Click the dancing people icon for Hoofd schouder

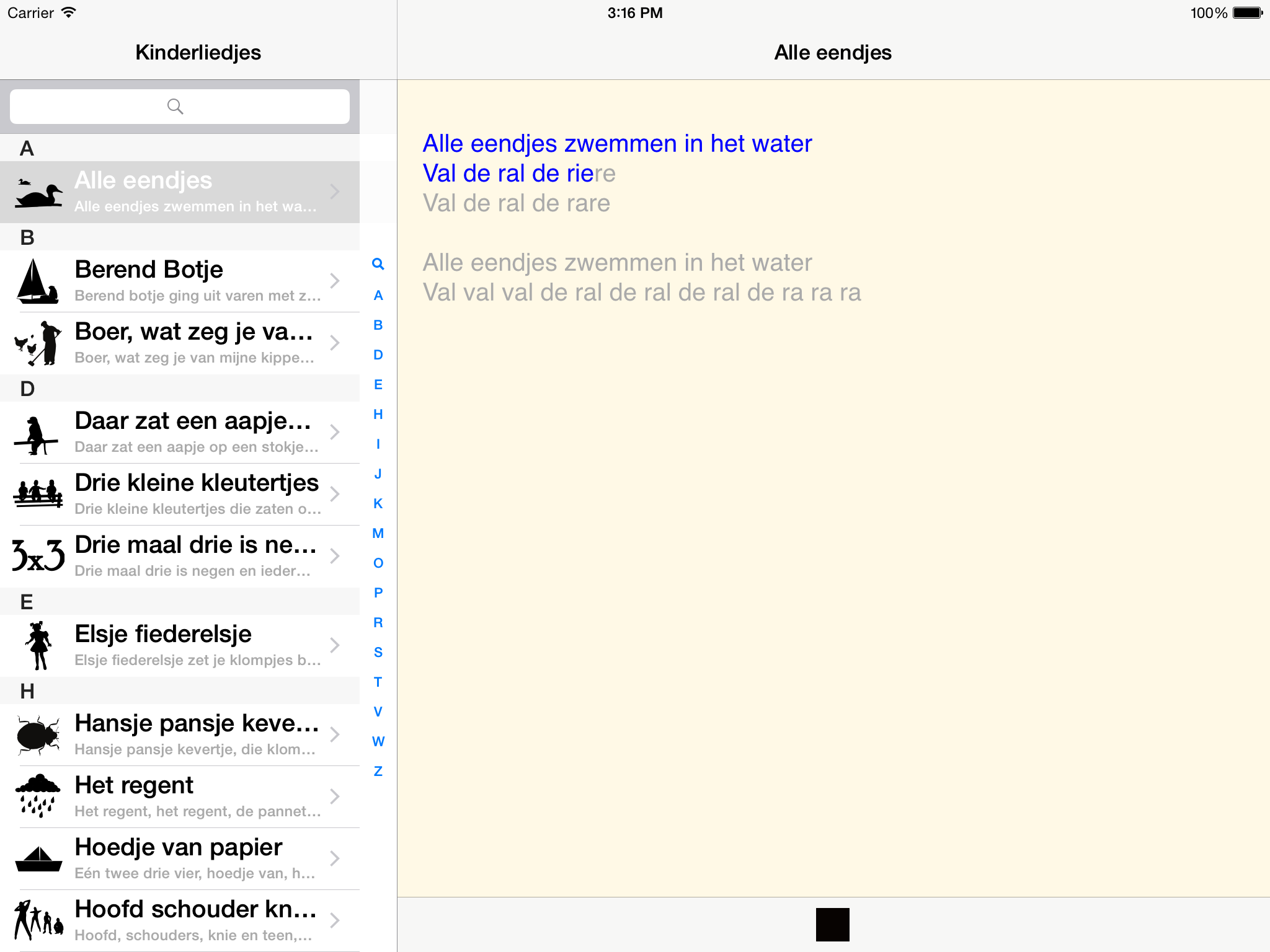[x=38, y=920]
